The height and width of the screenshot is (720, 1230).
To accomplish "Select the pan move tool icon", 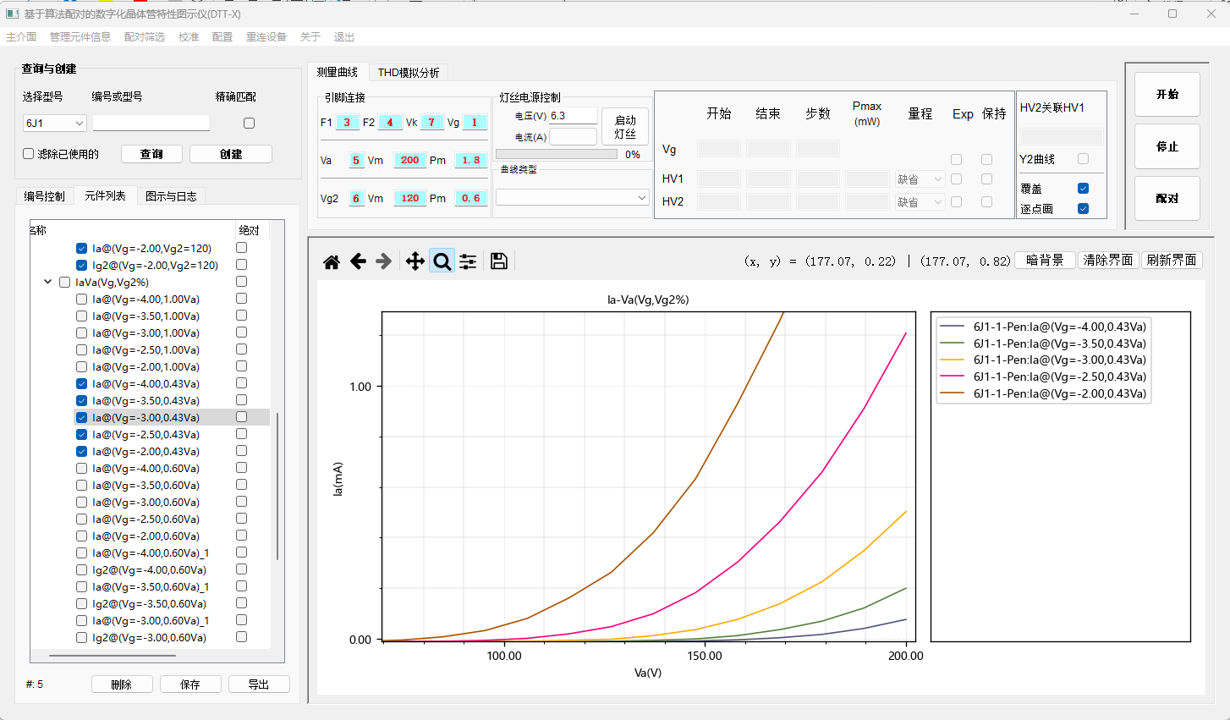I will 414,262.
